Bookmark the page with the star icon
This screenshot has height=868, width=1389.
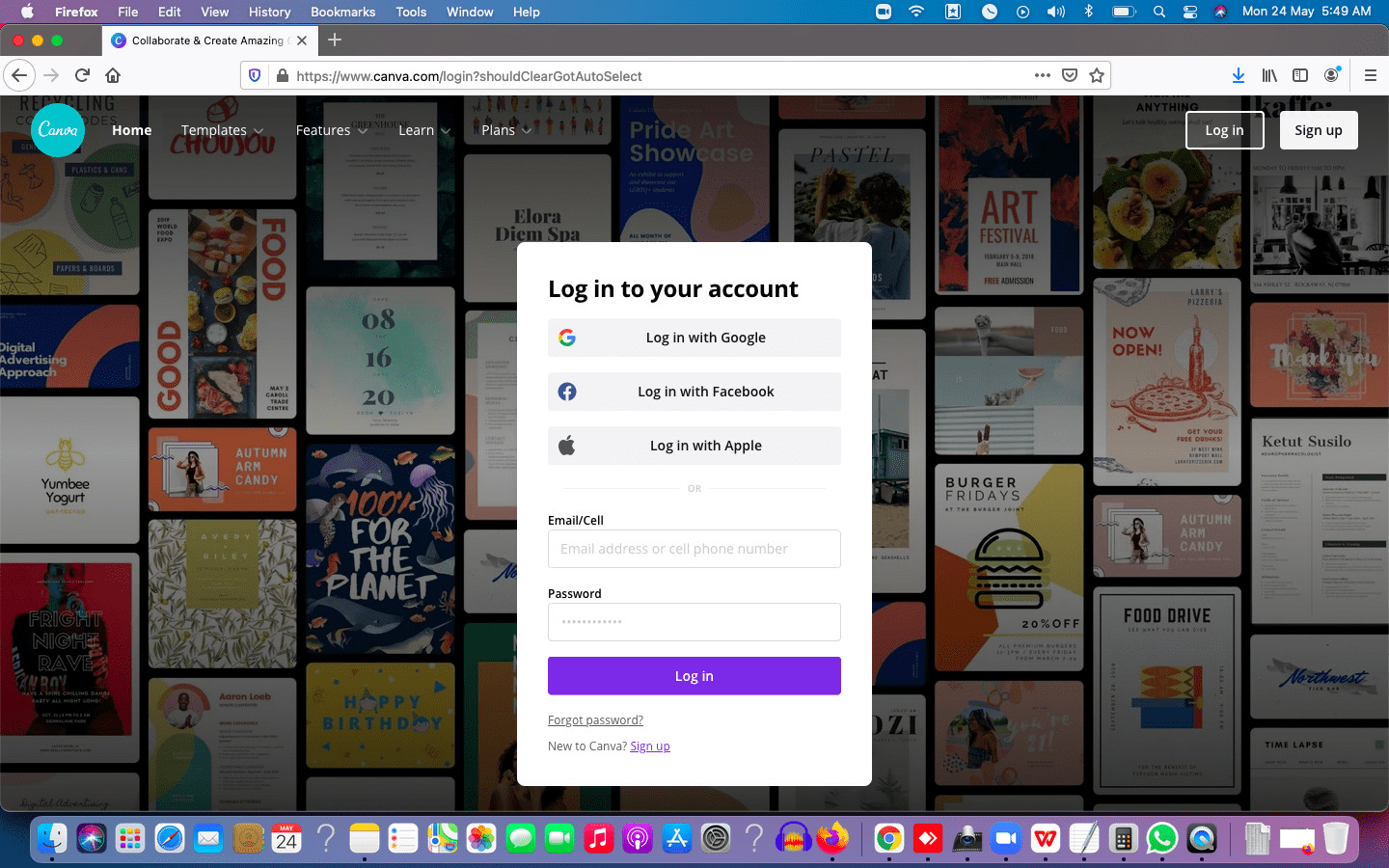1097,74
